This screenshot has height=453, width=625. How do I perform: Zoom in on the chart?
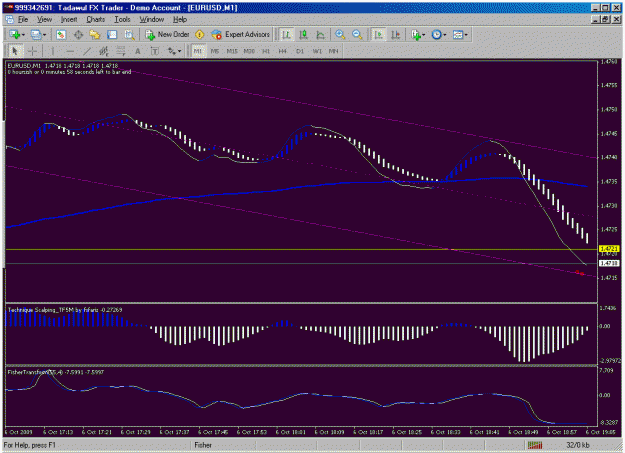[x=340, y=35]
